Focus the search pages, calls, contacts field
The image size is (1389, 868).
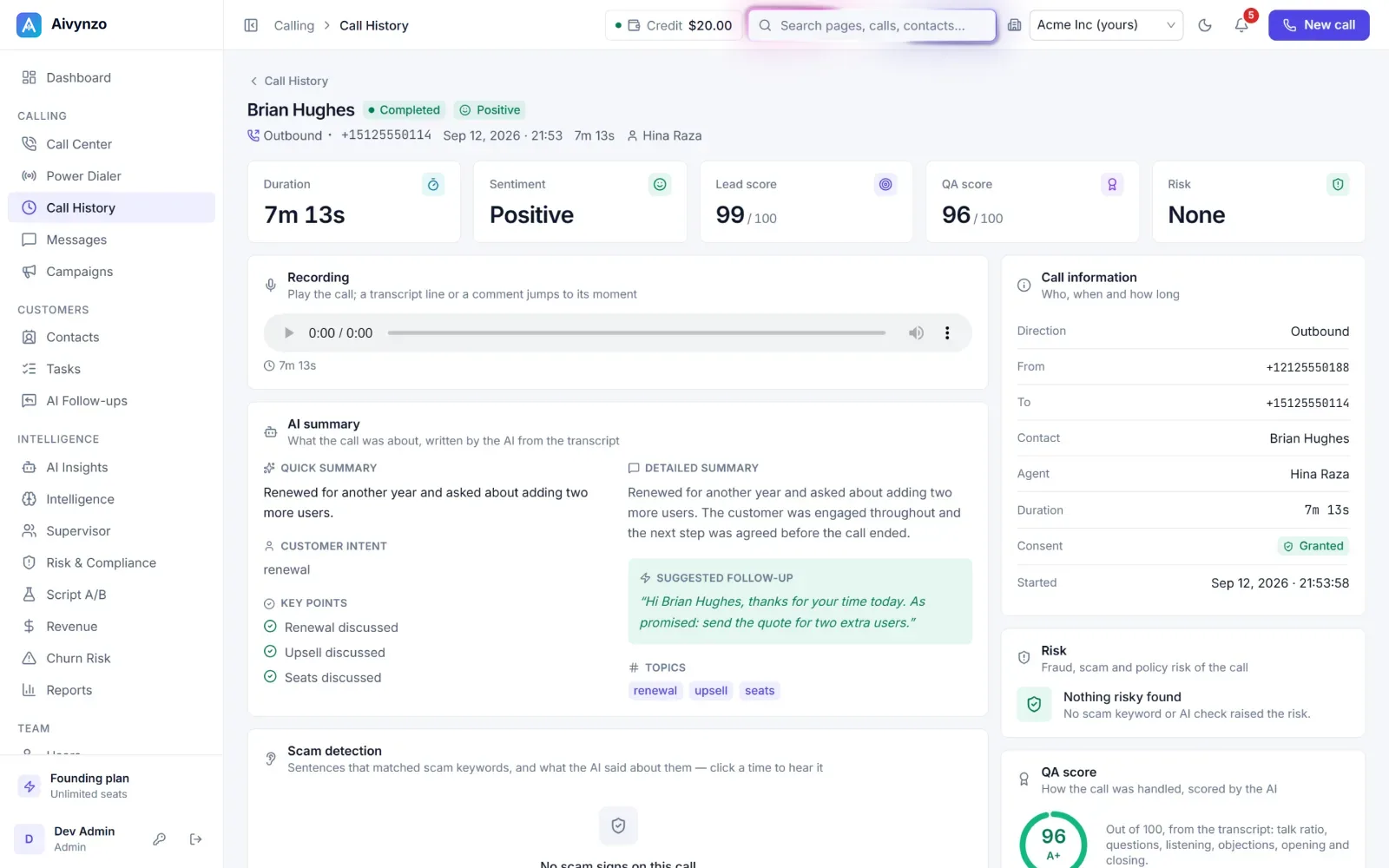(872, 25)
